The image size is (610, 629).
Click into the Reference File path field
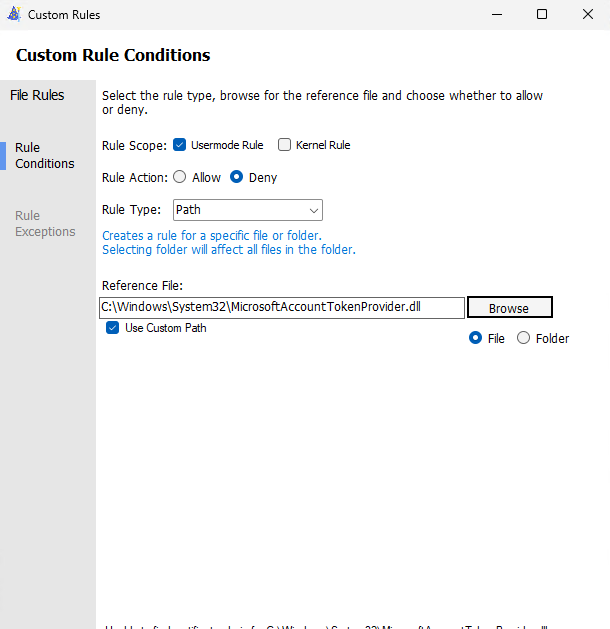pos(281,307)
